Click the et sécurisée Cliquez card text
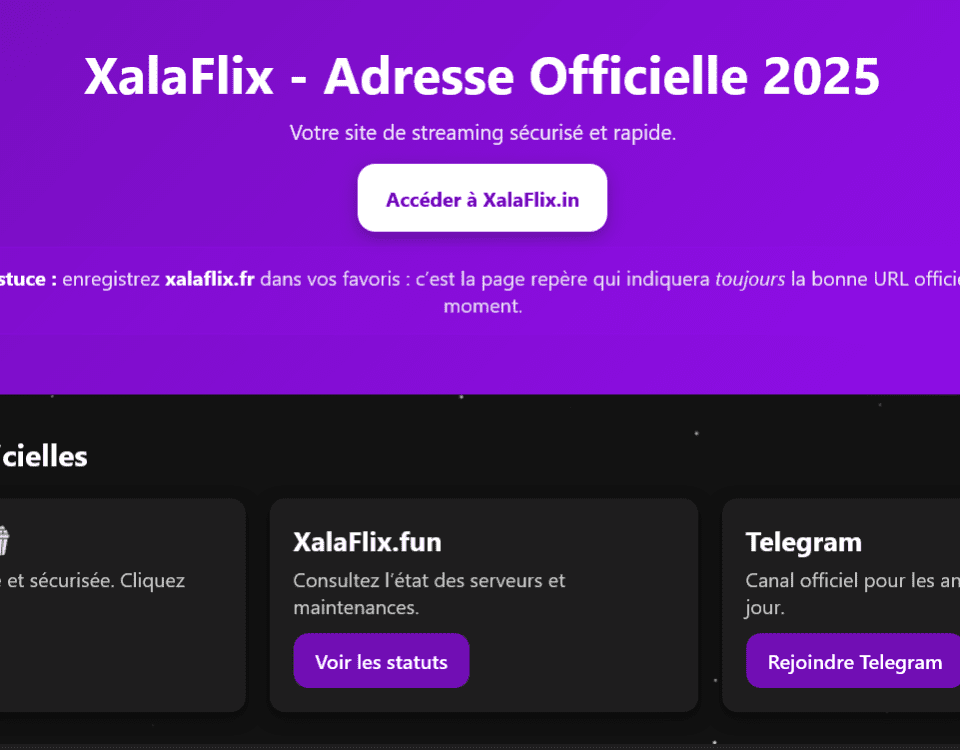960x750 pixels. point(95,580)
